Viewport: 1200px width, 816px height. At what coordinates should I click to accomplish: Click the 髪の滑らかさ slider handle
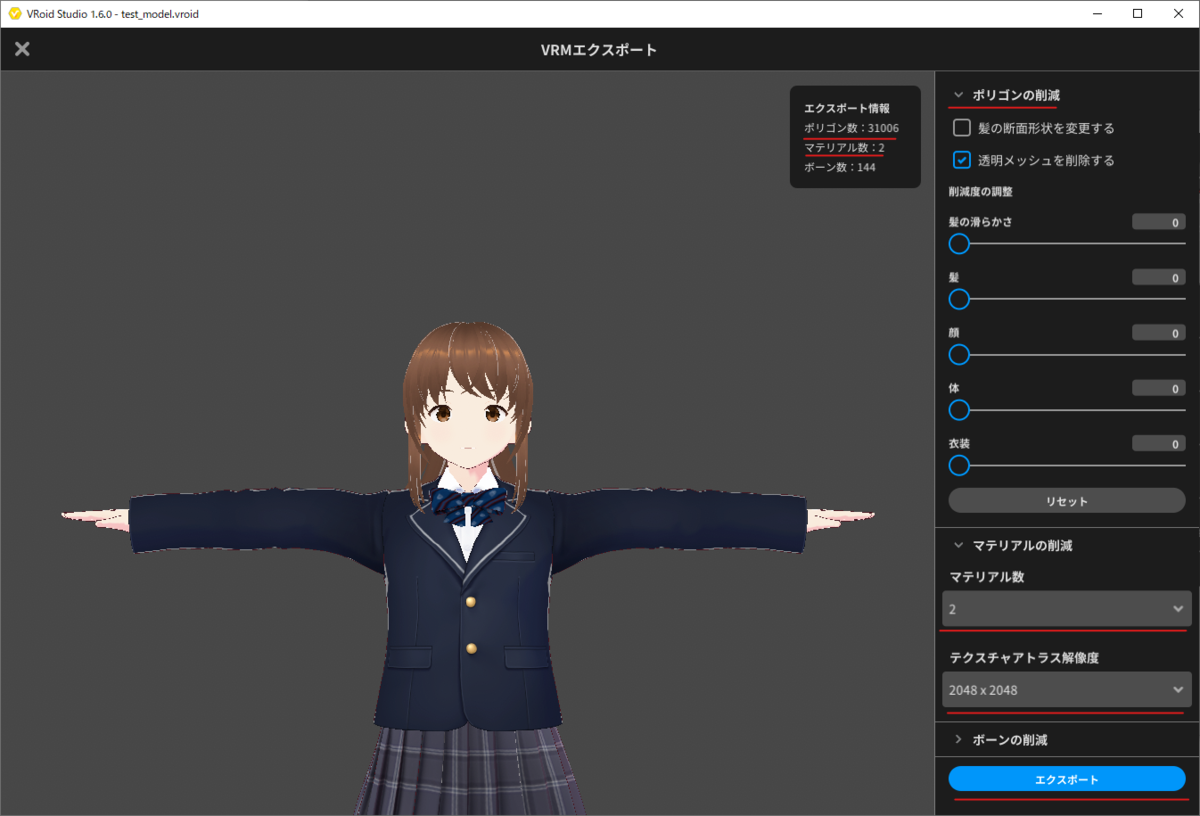pyautogui.click(x=959, y=243)
